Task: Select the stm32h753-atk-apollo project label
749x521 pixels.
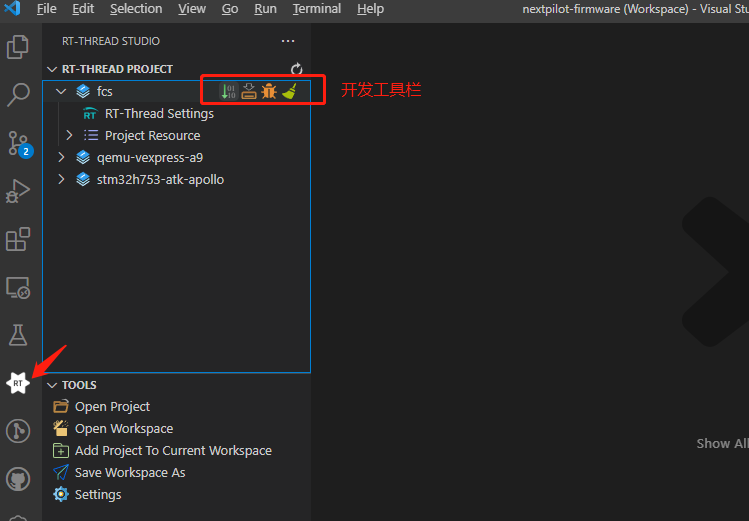Action: tap(160, 180)
